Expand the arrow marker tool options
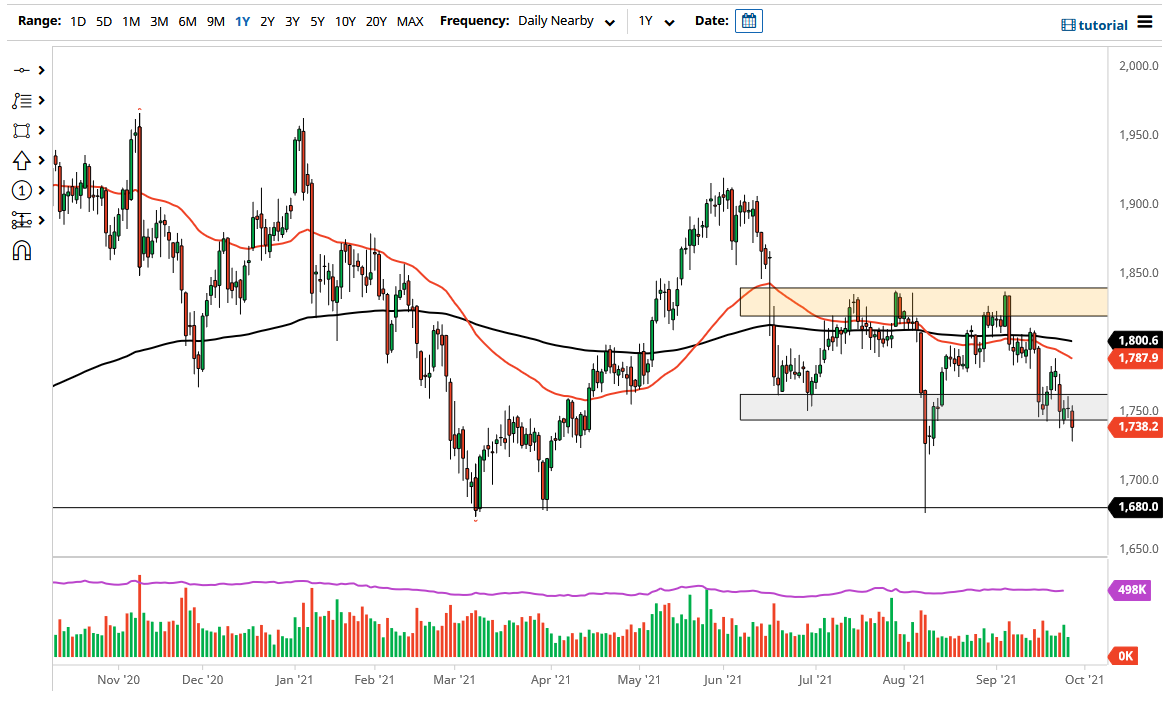The image size is (1167, 702). [42, 160]
